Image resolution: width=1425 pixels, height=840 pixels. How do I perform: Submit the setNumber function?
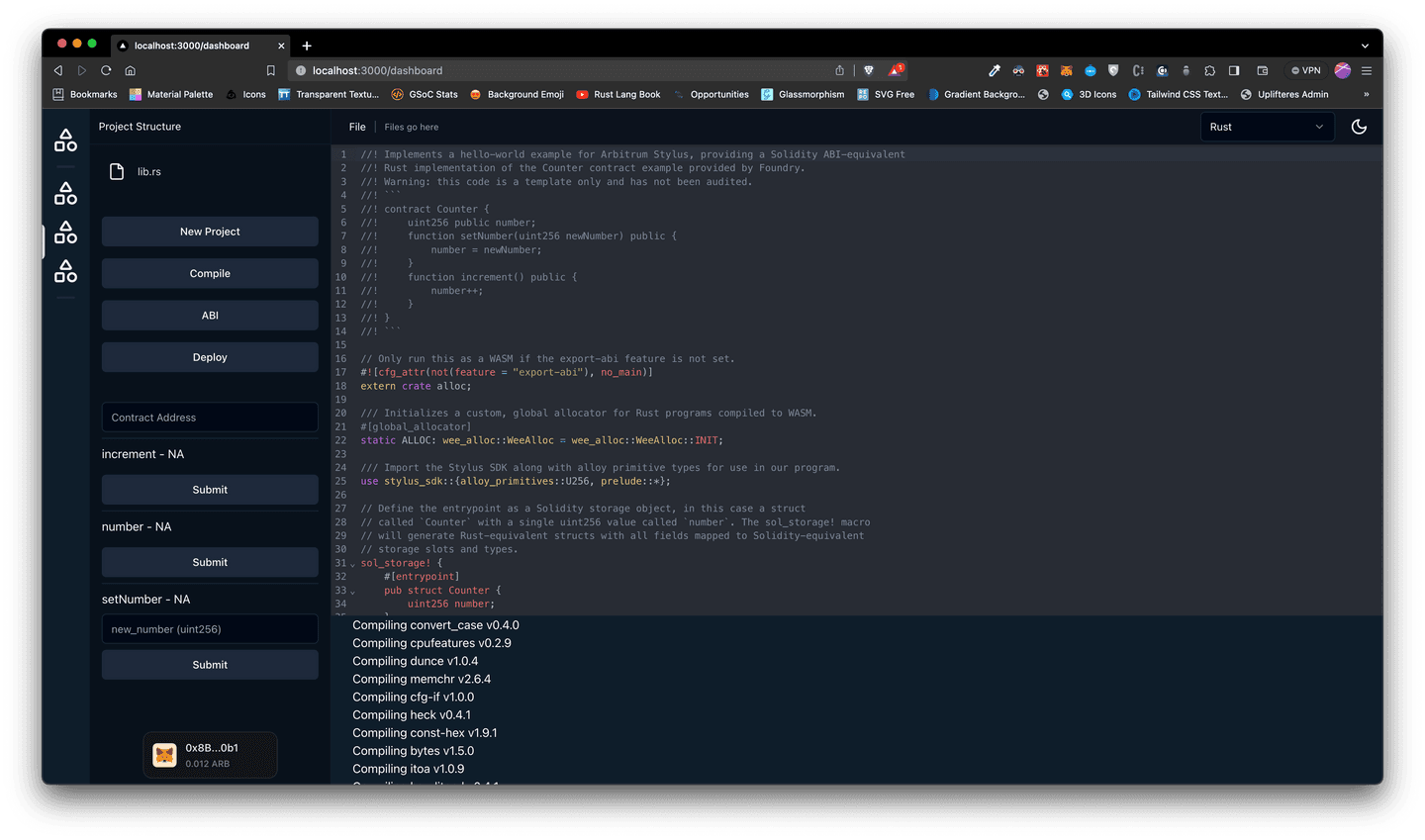(x=210, y=665)
